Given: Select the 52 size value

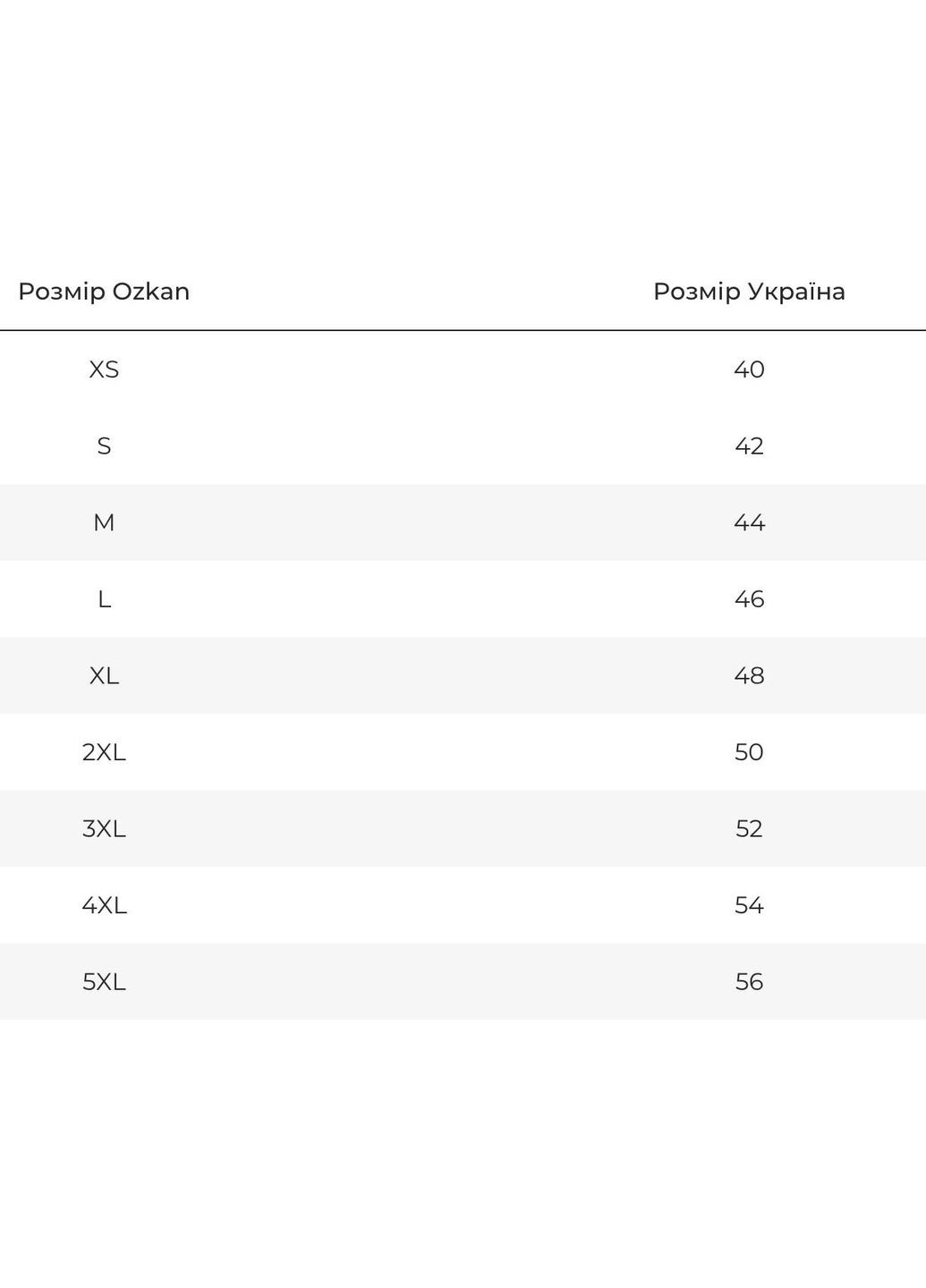Looking at the screenshot, I should (x=749, y=829).
